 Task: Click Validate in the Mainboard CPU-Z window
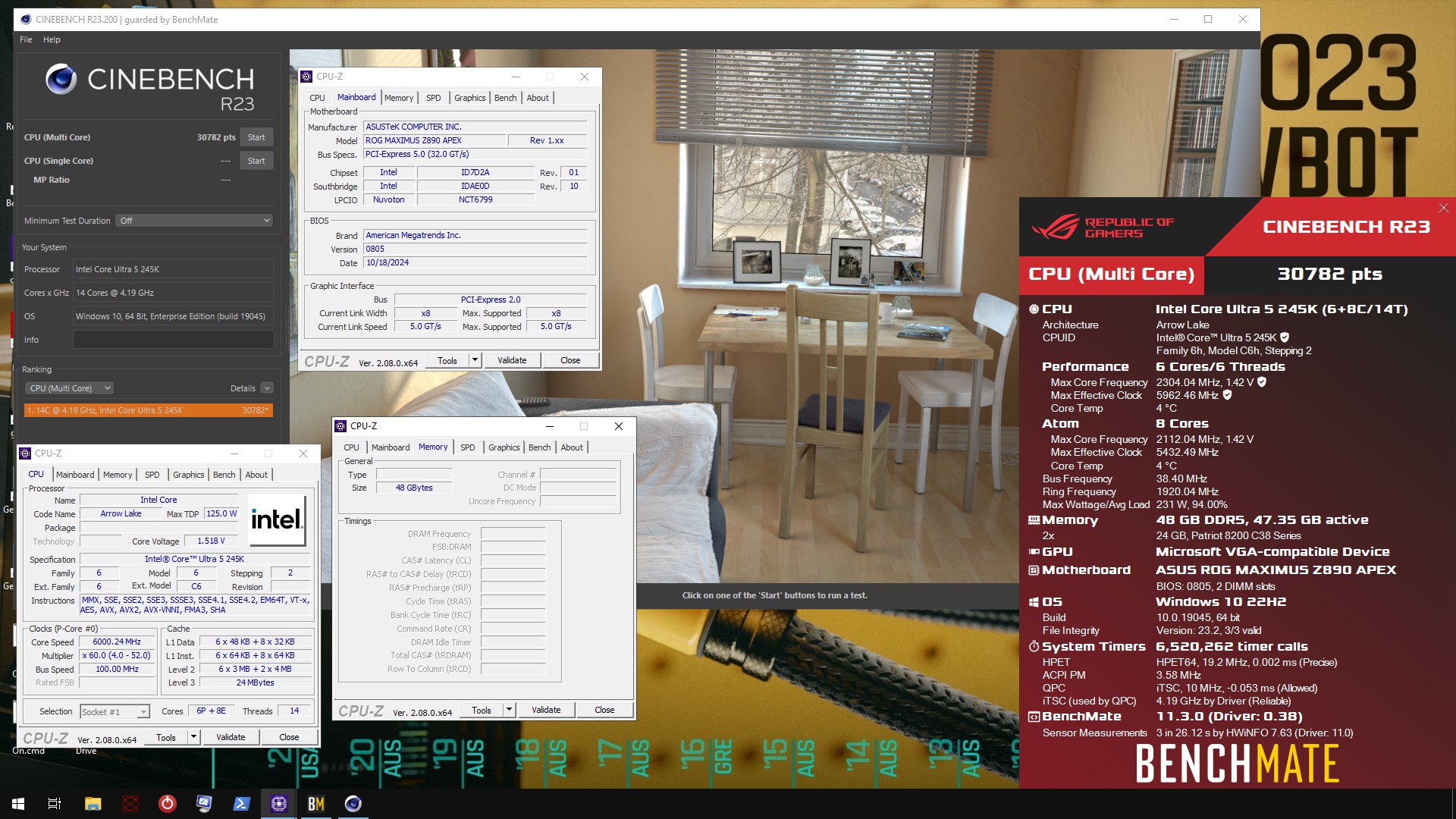coord(512,360)
